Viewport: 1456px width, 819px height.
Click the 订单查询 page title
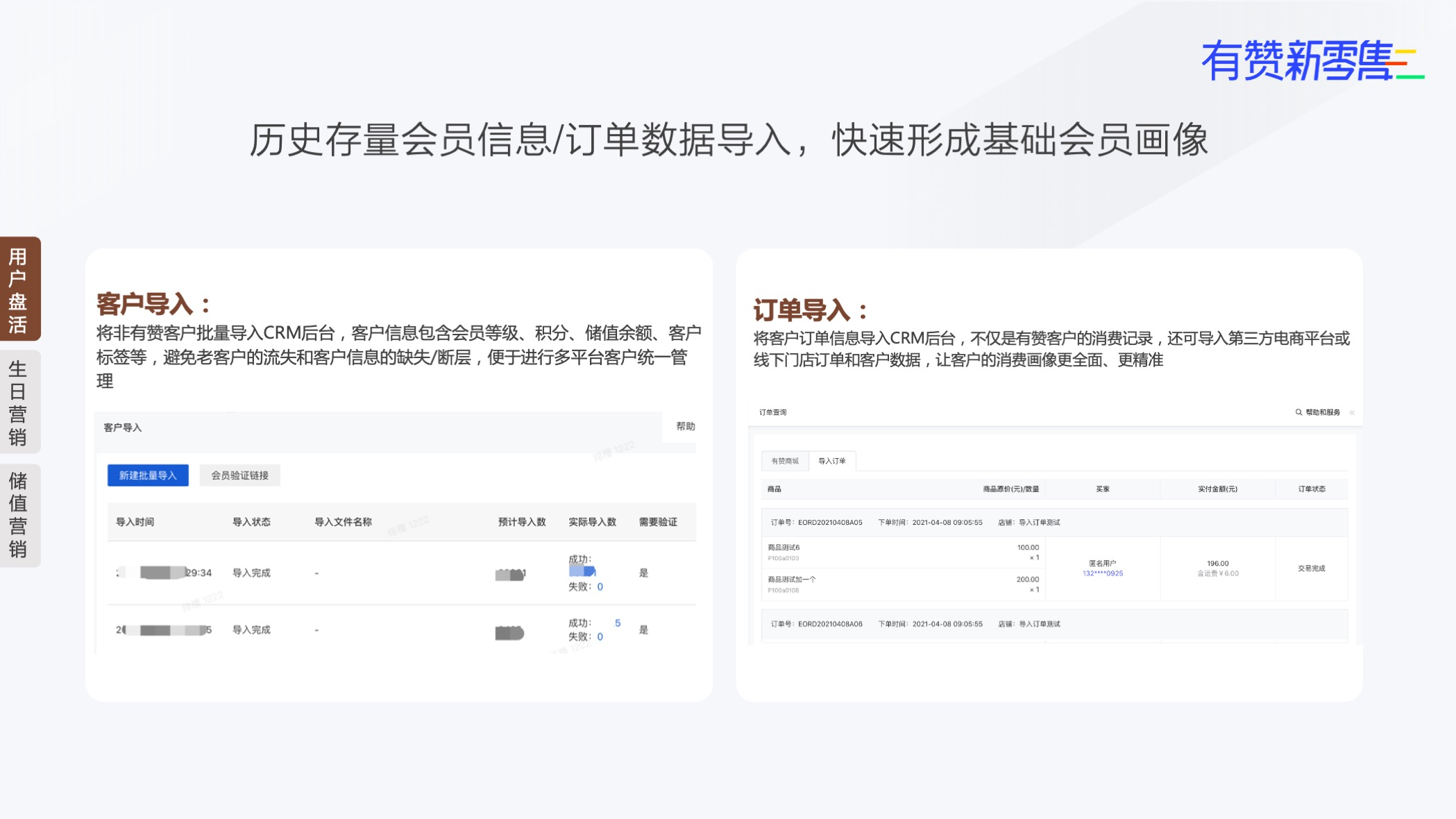[x=773, y=412]
